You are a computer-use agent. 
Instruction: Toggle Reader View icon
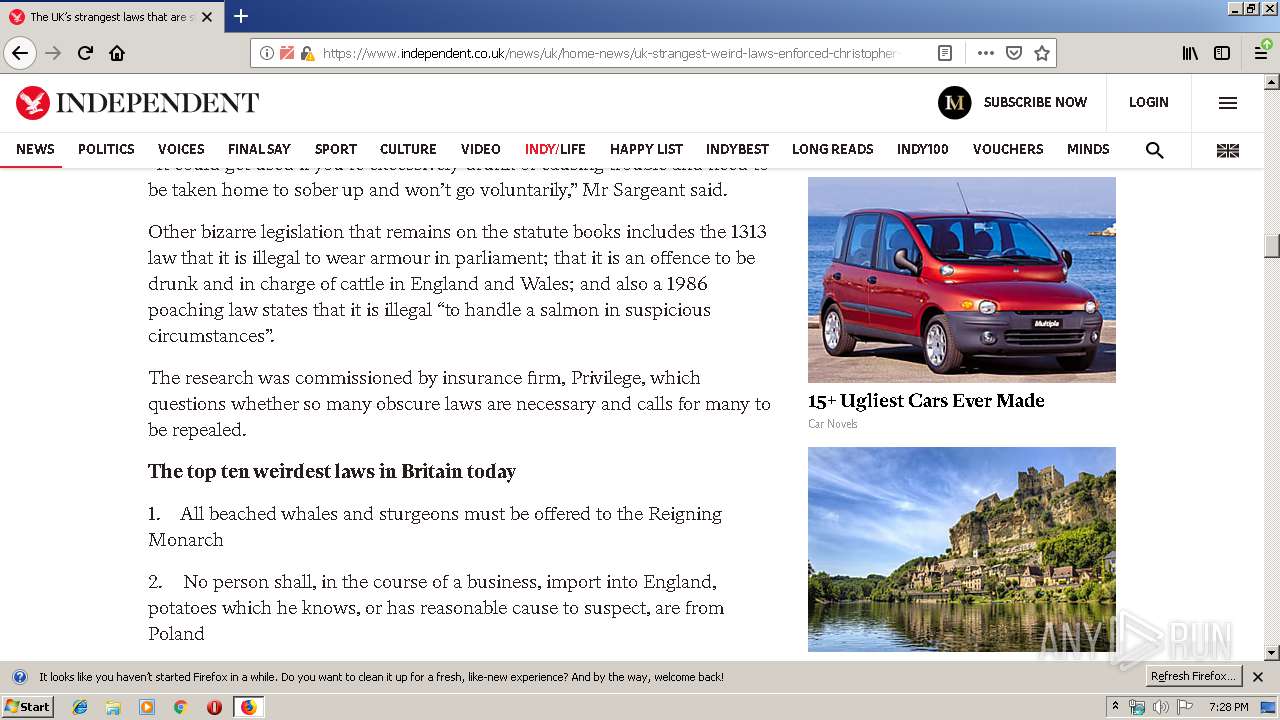[x=945, y=53]
